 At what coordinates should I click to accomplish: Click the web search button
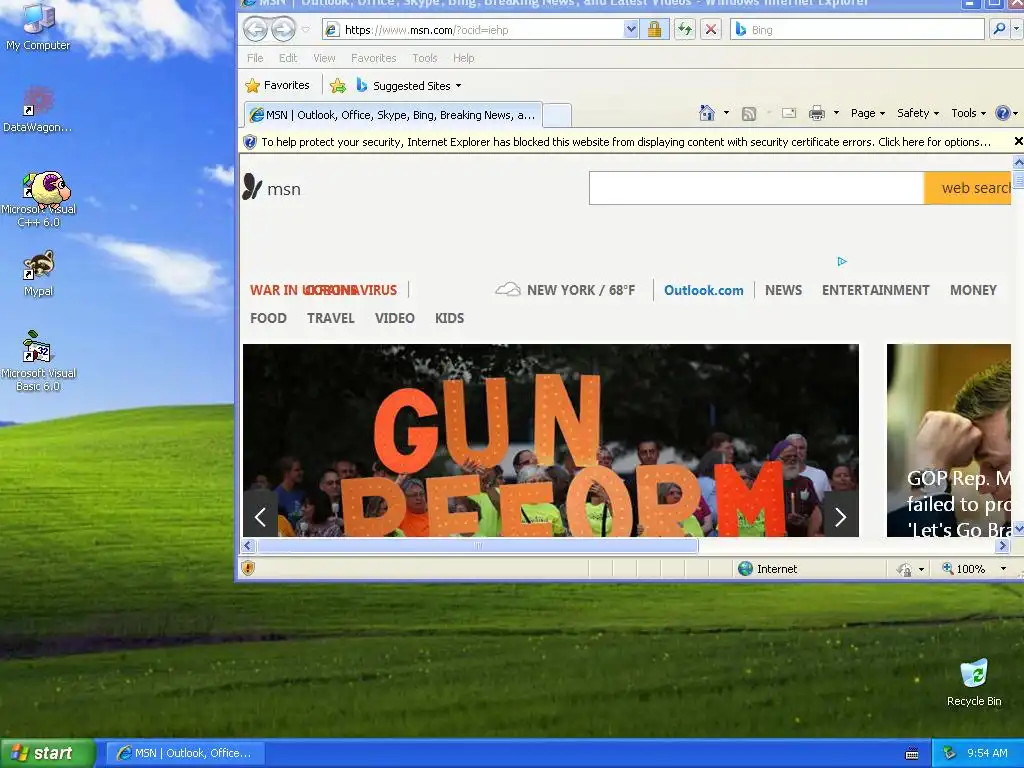click(x=968, y=188)
